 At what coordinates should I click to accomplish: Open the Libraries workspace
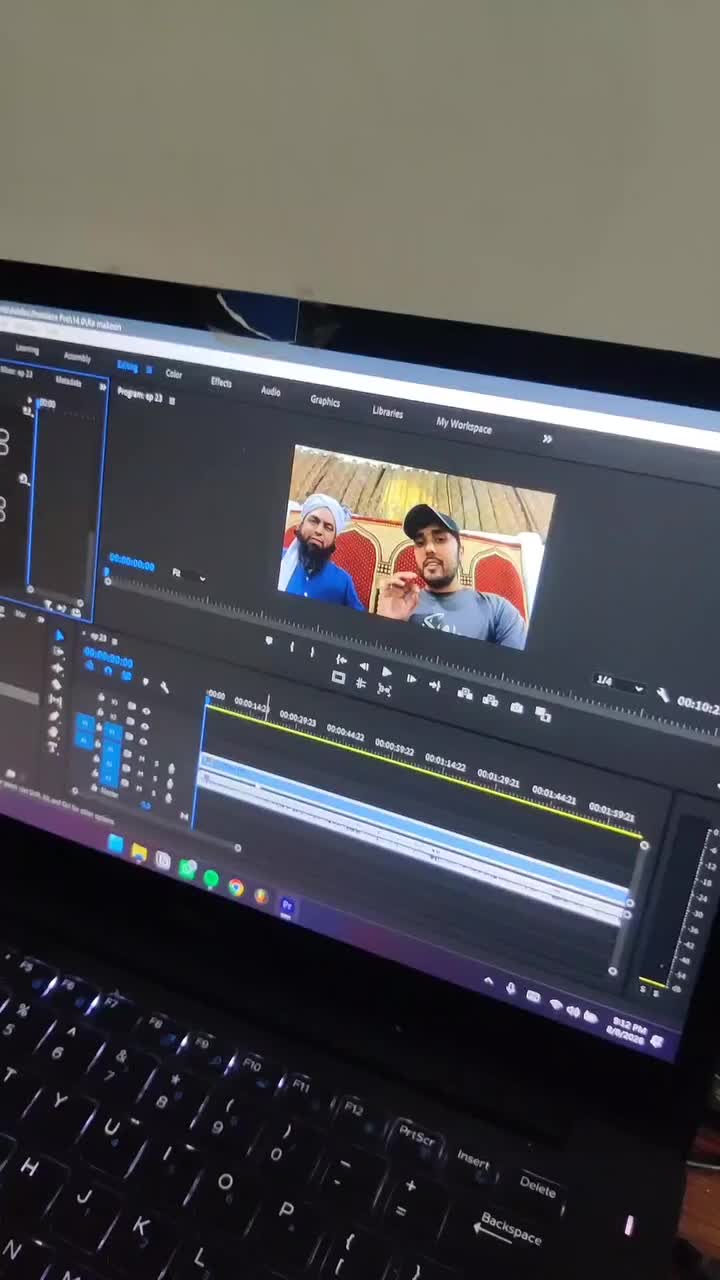[x=387, y=412]
